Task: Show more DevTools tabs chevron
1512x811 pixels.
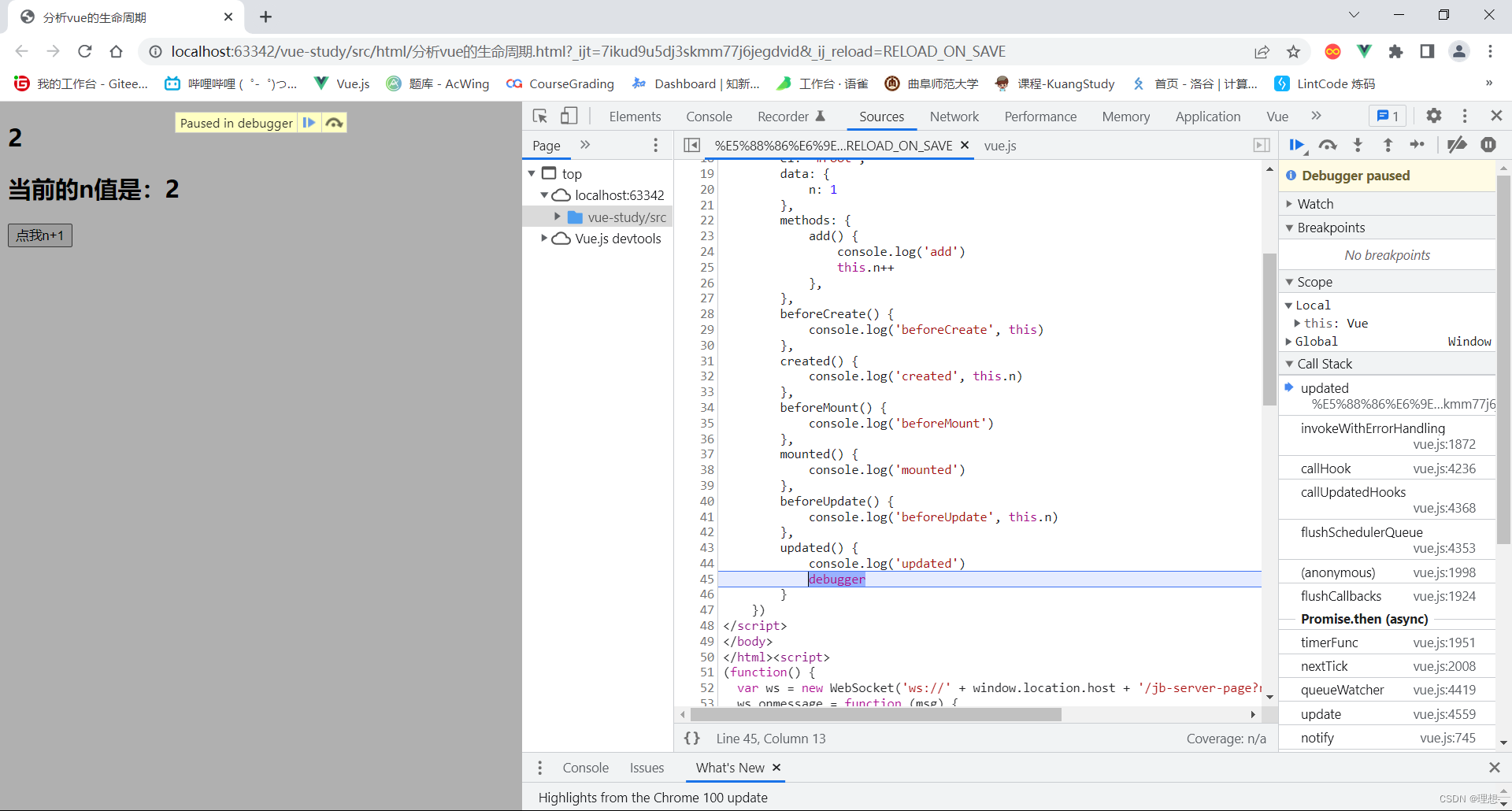Action: pos(1316,116)
